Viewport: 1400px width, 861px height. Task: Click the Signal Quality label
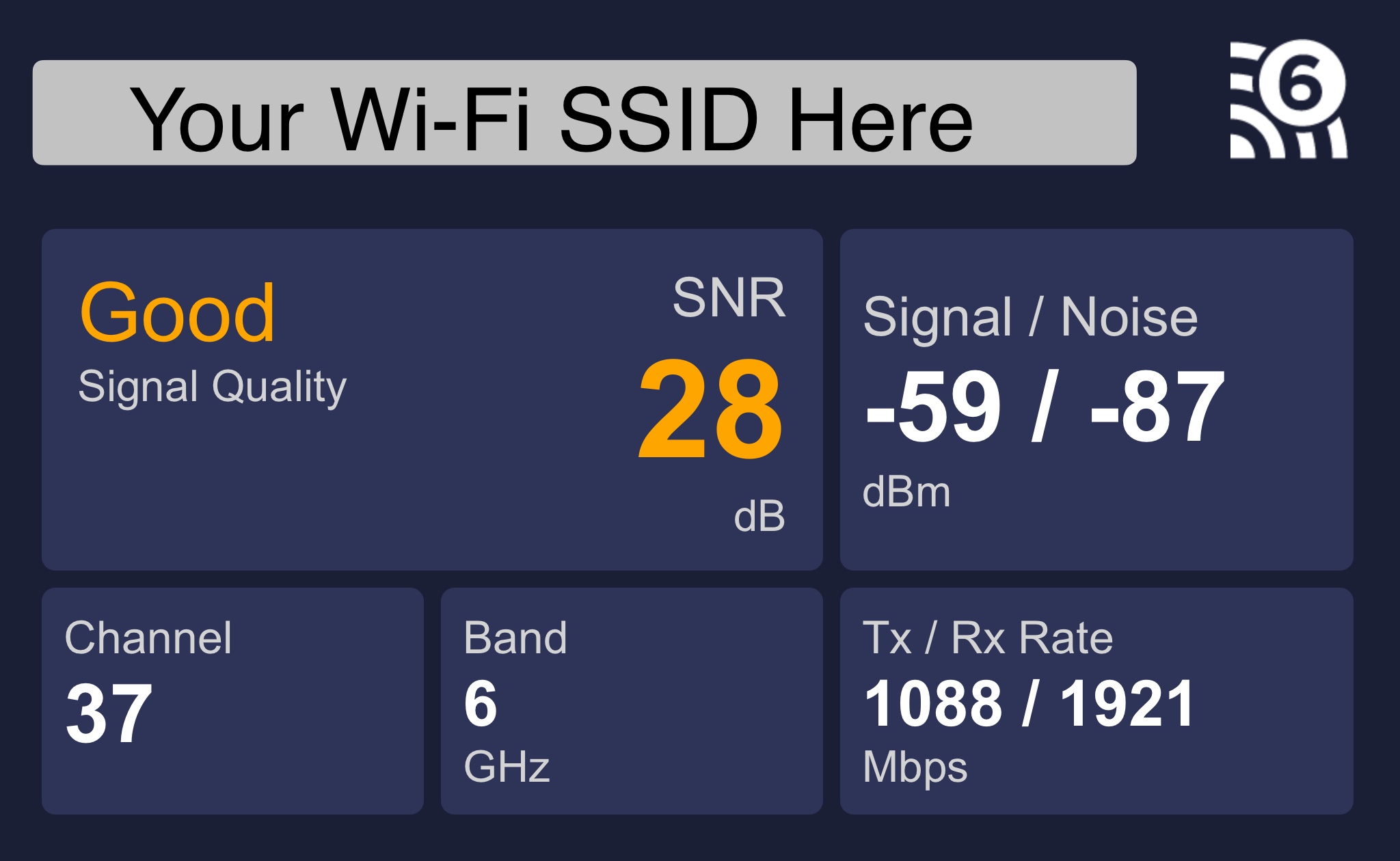pos(212,387)
